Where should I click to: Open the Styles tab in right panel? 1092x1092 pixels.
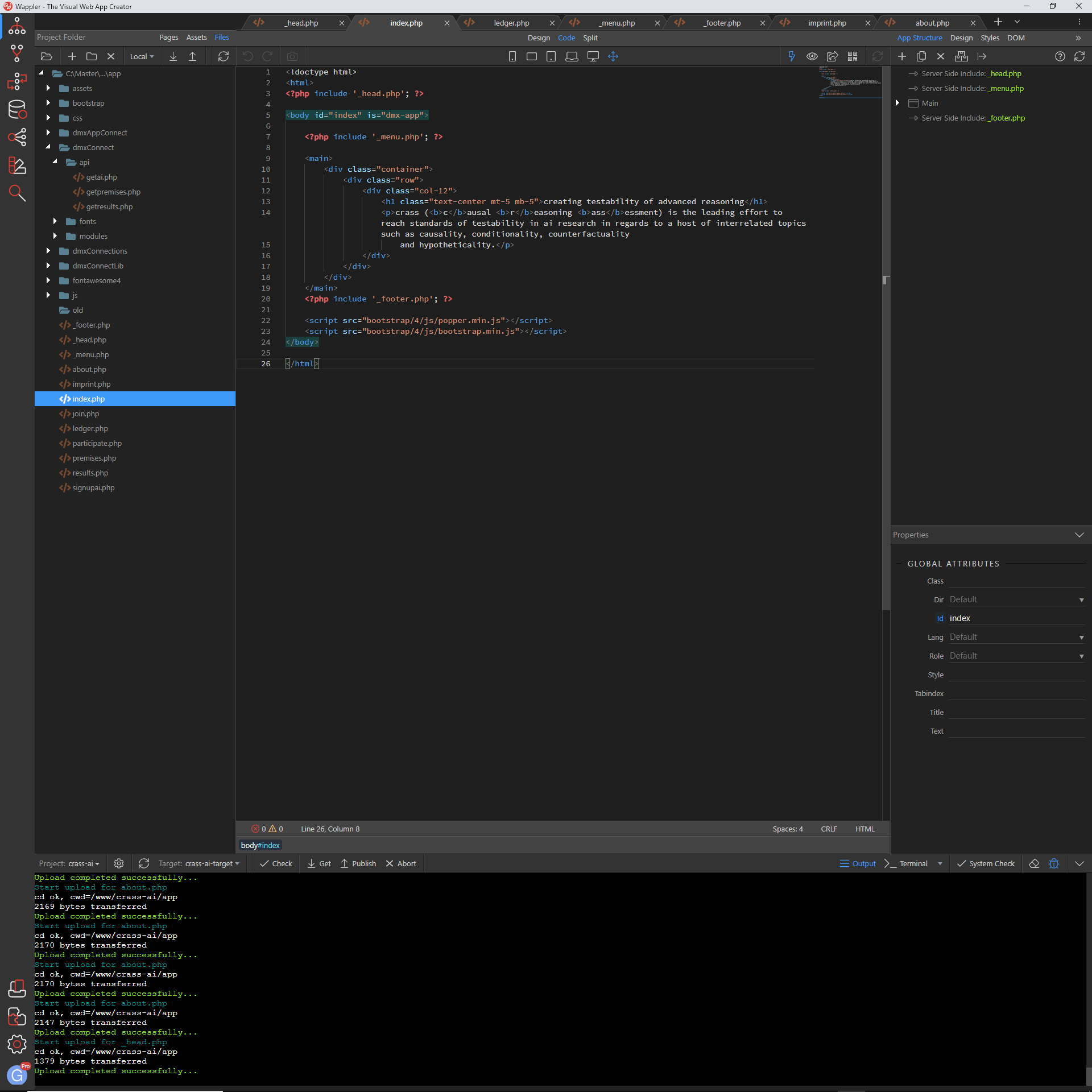(990, 38)
